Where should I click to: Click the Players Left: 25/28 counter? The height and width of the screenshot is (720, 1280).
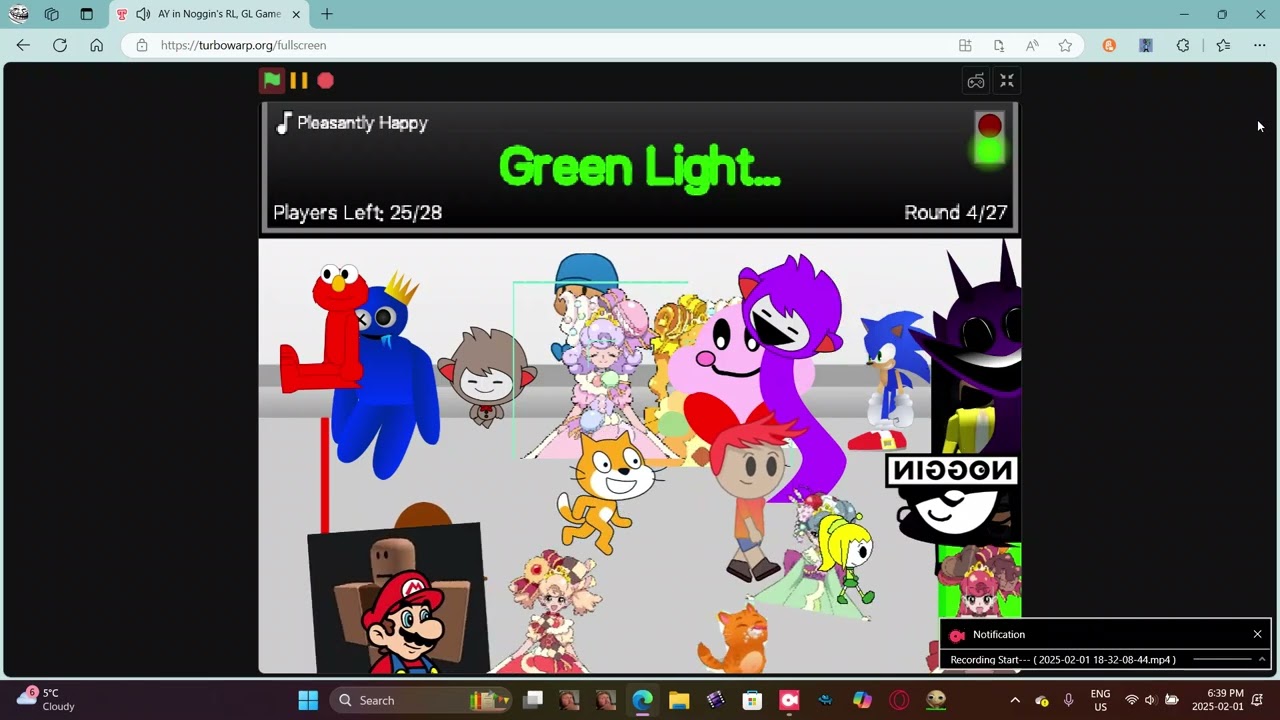pos(357,212)
